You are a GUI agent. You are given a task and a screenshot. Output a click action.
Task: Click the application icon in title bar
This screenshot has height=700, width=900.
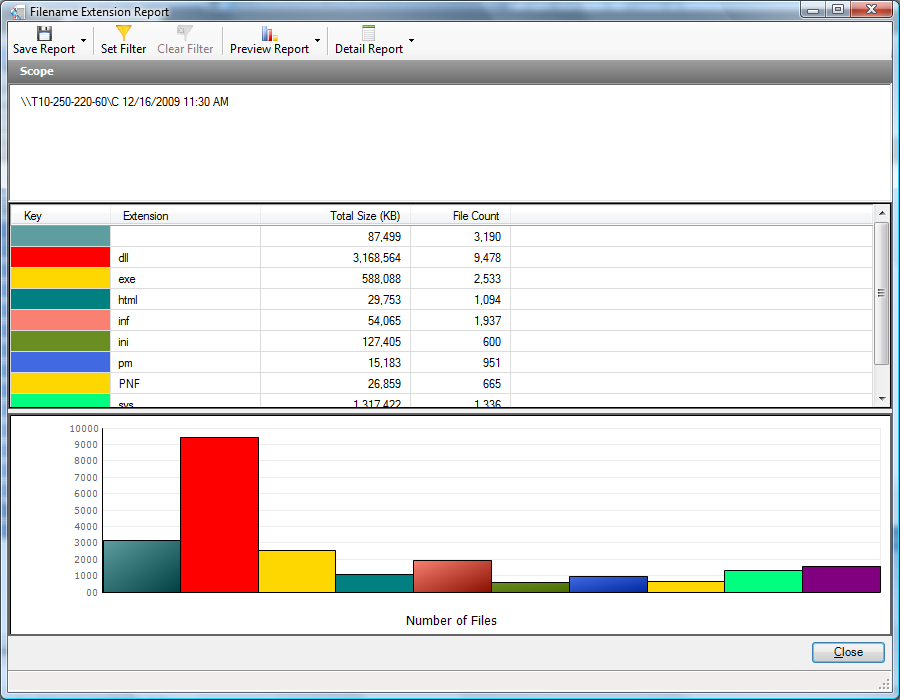pos(17,11)
